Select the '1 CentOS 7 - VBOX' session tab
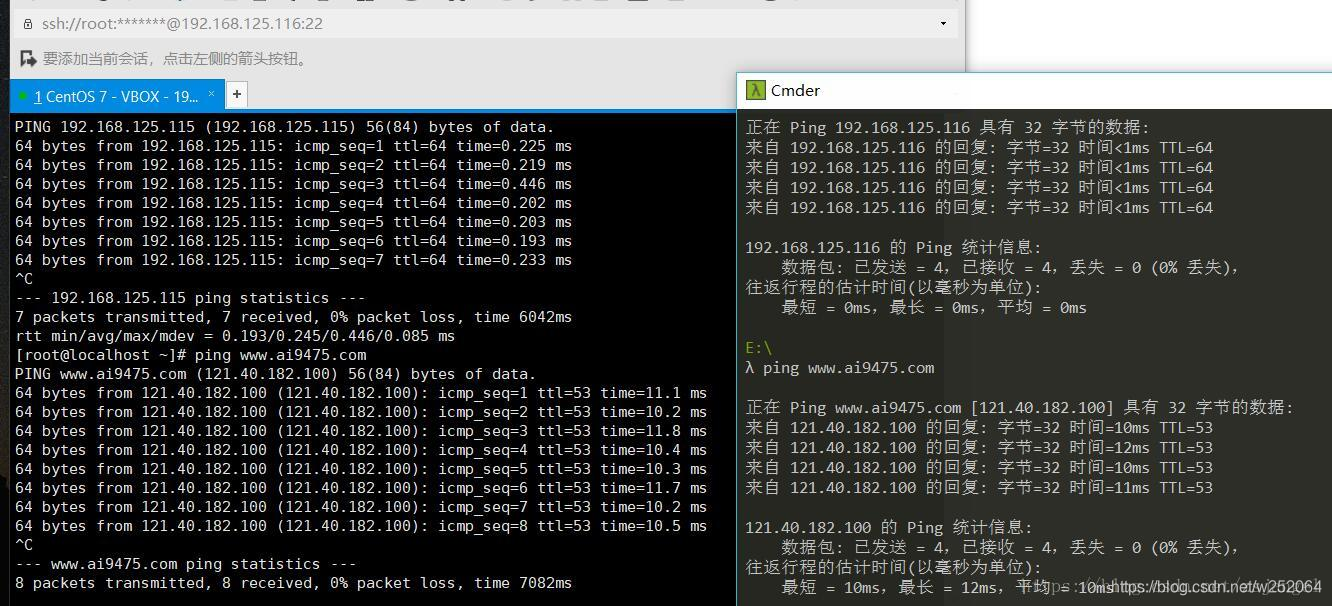1332x606 pixels. coord(116,96)
